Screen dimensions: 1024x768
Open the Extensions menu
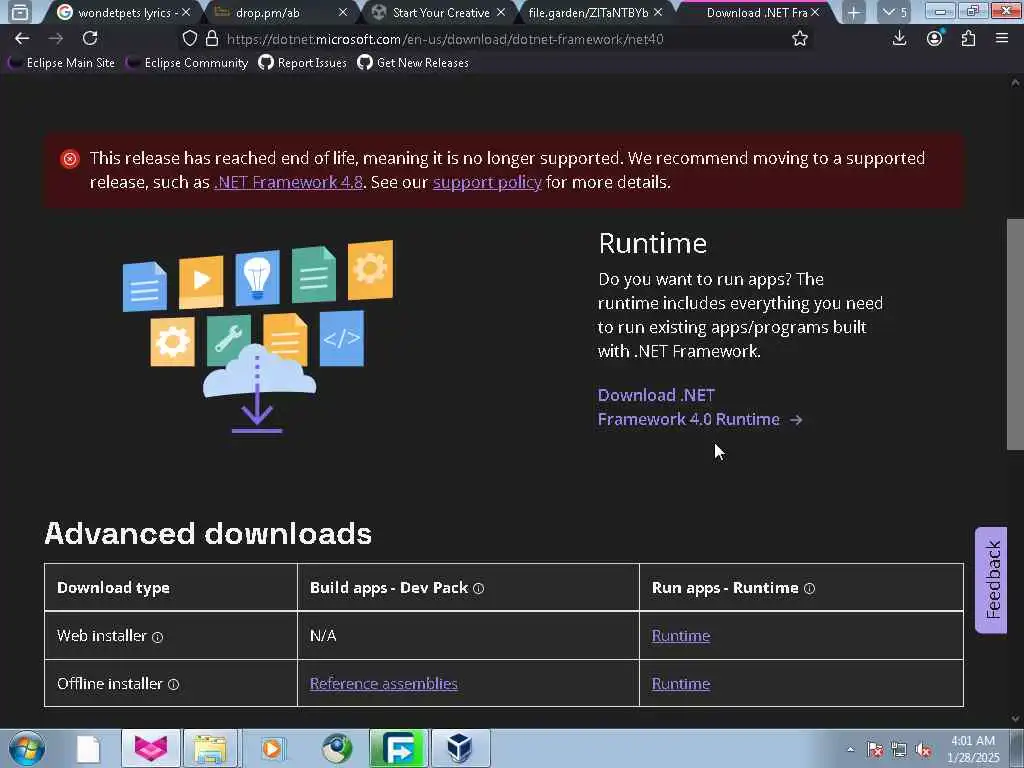[x=968, y=39]
